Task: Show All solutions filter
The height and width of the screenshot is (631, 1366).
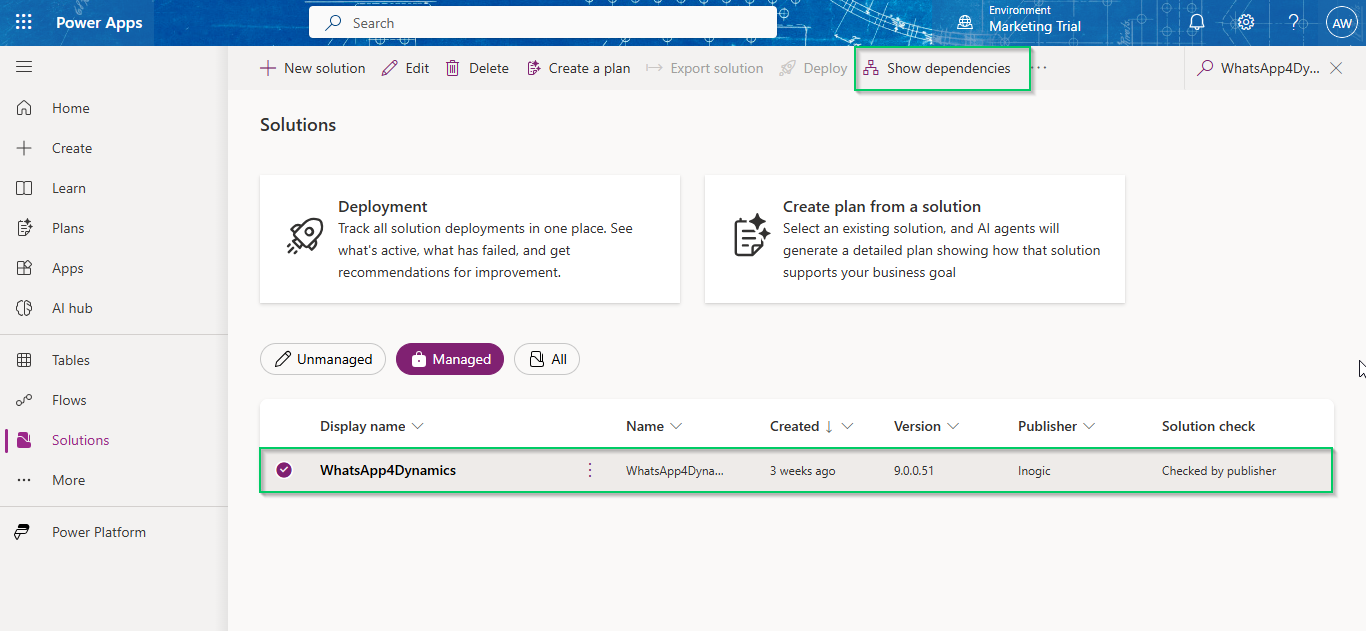Action: [x=547, y=359]
